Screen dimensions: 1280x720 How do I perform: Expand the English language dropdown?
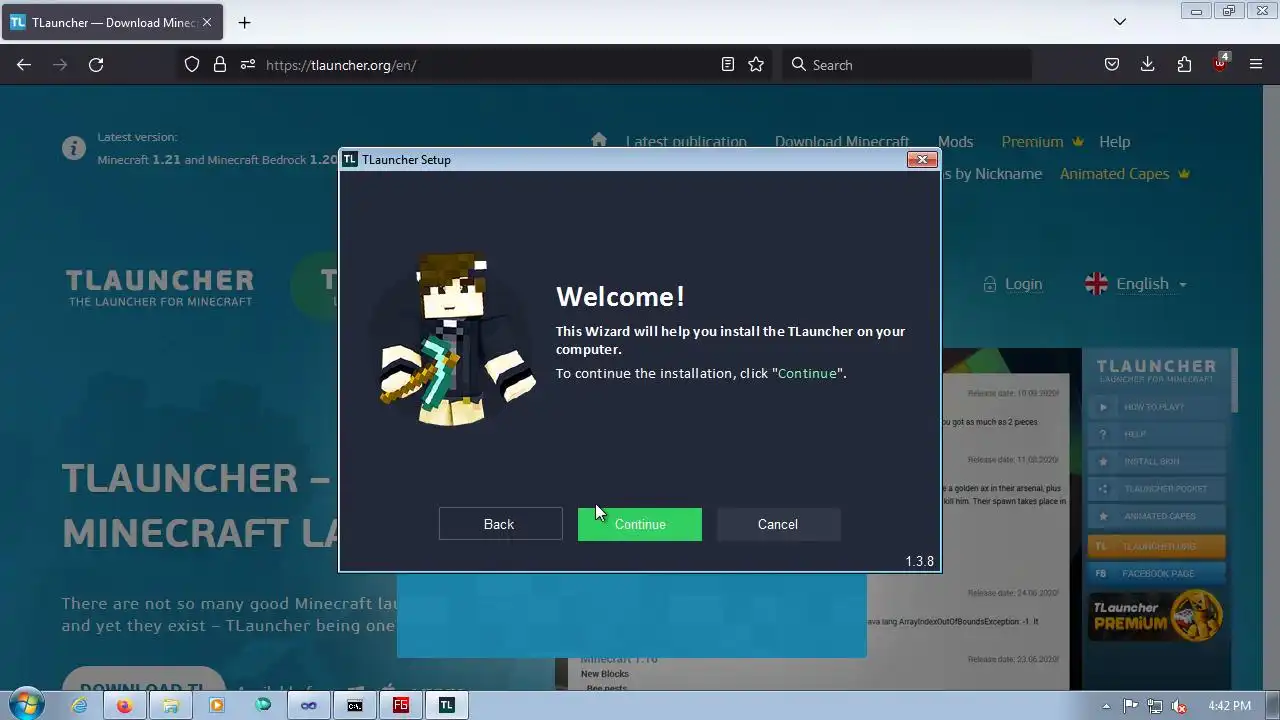coord(1136,284)
